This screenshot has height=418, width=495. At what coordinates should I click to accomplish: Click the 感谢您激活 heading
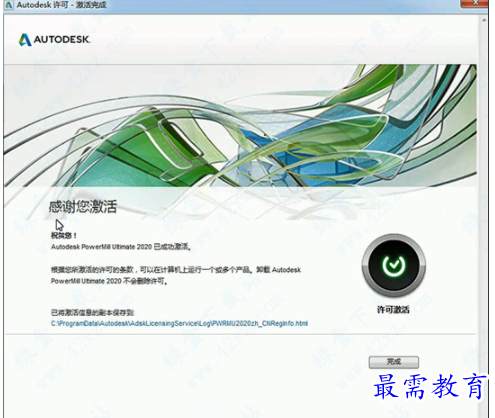coord(83,207)
